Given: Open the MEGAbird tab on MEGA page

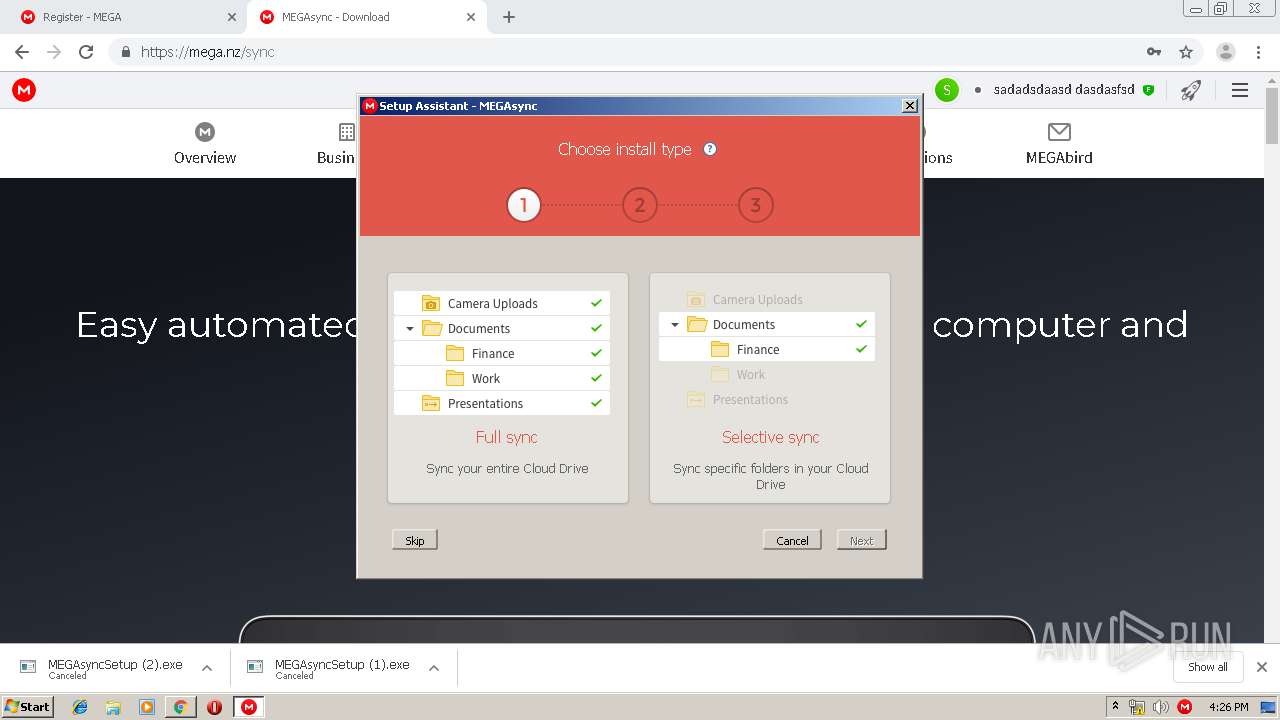Looking at the screenshot, I should click(1059, 144).
